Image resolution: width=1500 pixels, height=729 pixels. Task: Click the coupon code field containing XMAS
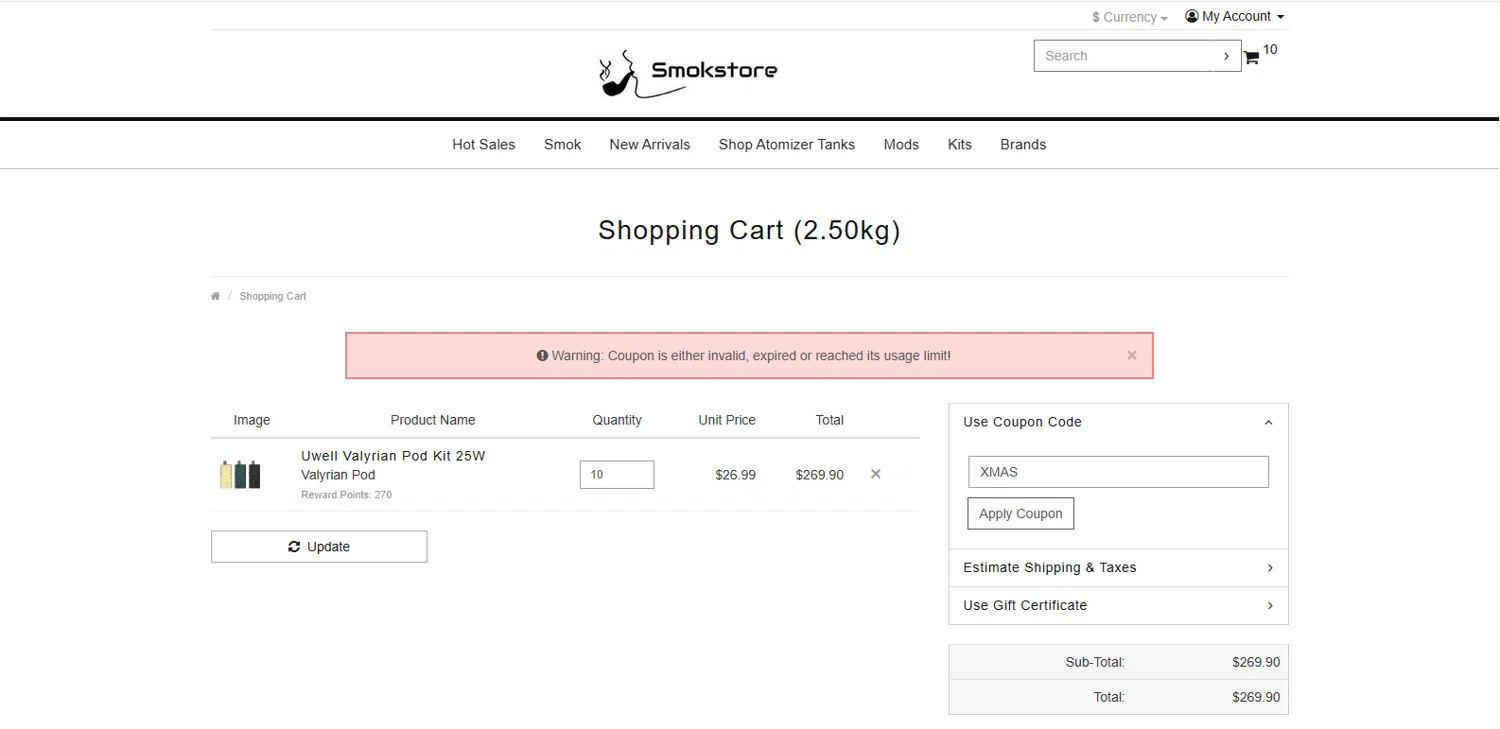(1118, 472)
